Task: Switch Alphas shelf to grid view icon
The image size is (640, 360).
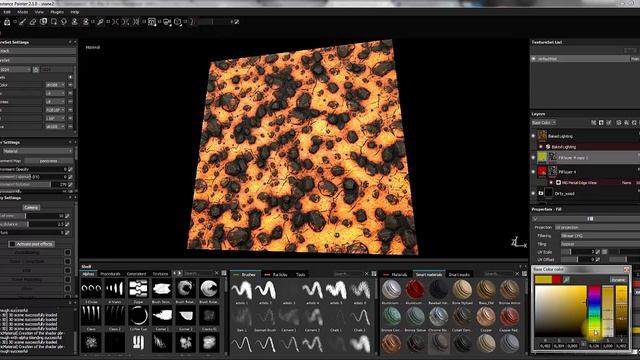Action: point(224,273)
